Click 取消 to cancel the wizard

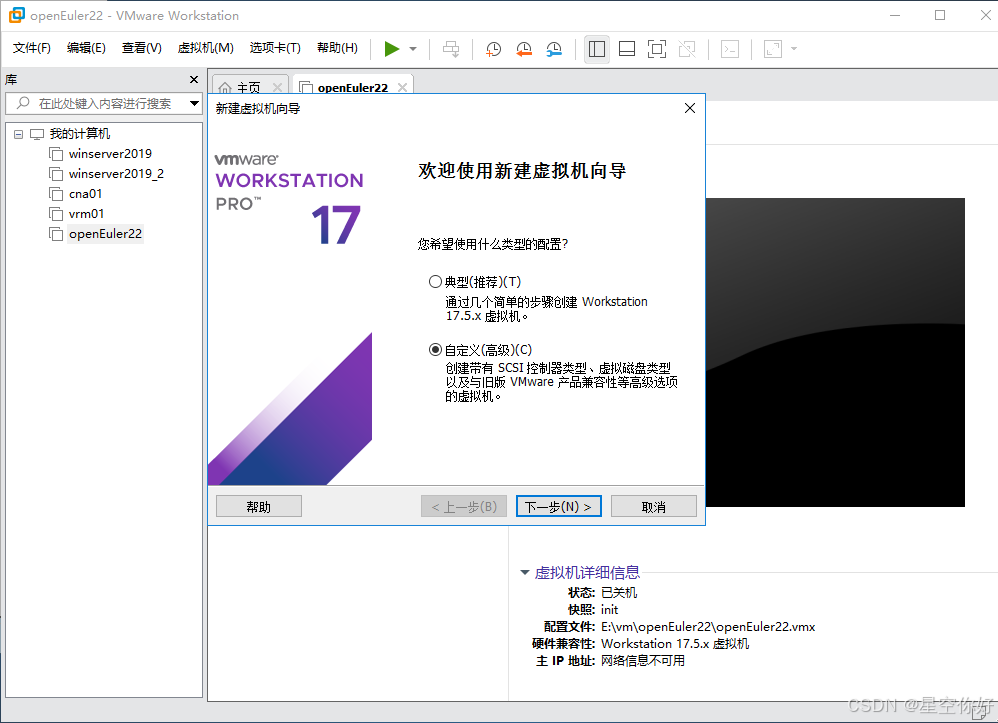(654, 507)
